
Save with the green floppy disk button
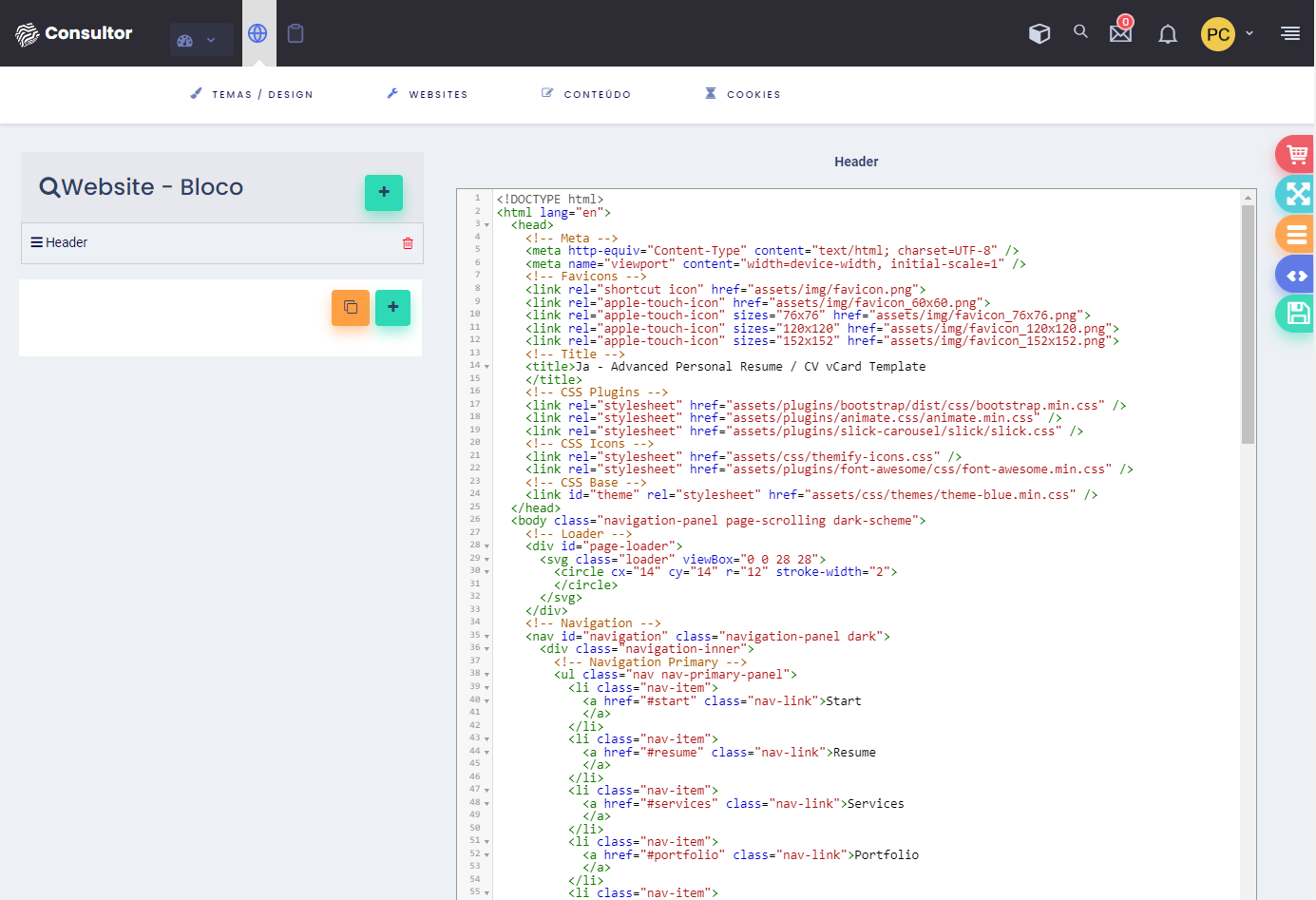tap(1296, 314)
